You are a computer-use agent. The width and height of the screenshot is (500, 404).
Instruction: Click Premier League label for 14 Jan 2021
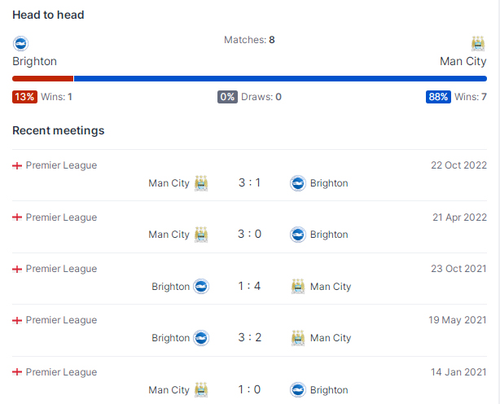[x=61, y=372]
